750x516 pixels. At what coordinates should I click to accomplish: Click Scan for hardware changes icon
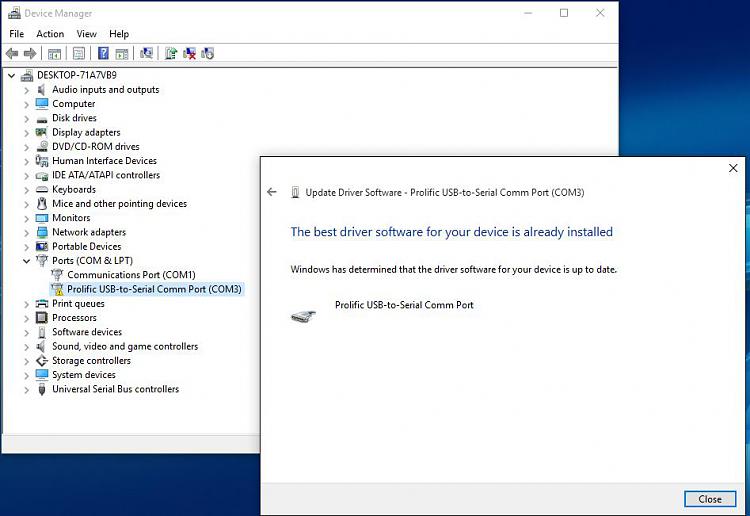146,54
